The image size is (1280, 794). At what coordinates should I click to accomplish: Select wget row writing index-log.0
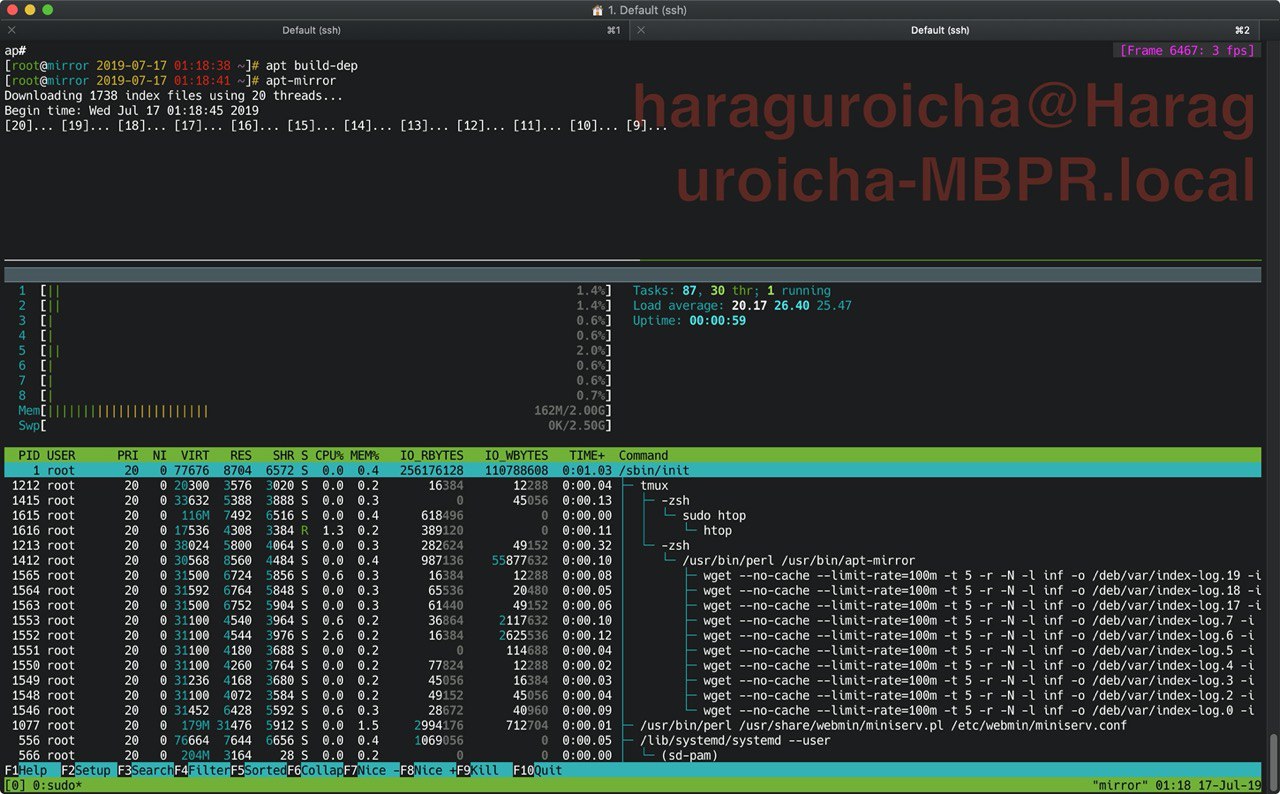pos(632,710)
